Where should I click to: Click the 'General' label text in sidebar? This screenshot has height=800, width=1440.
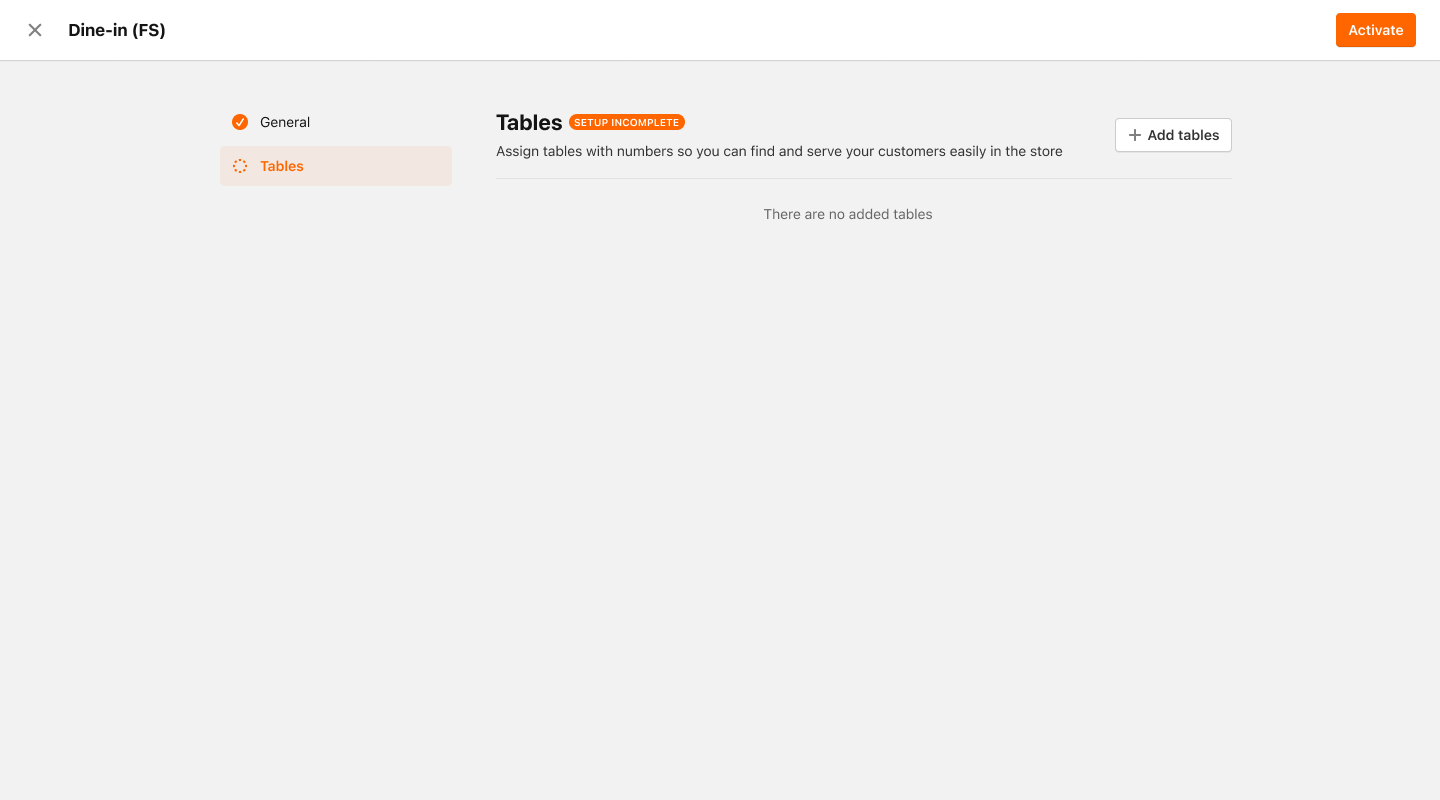[x=285, y=122]
